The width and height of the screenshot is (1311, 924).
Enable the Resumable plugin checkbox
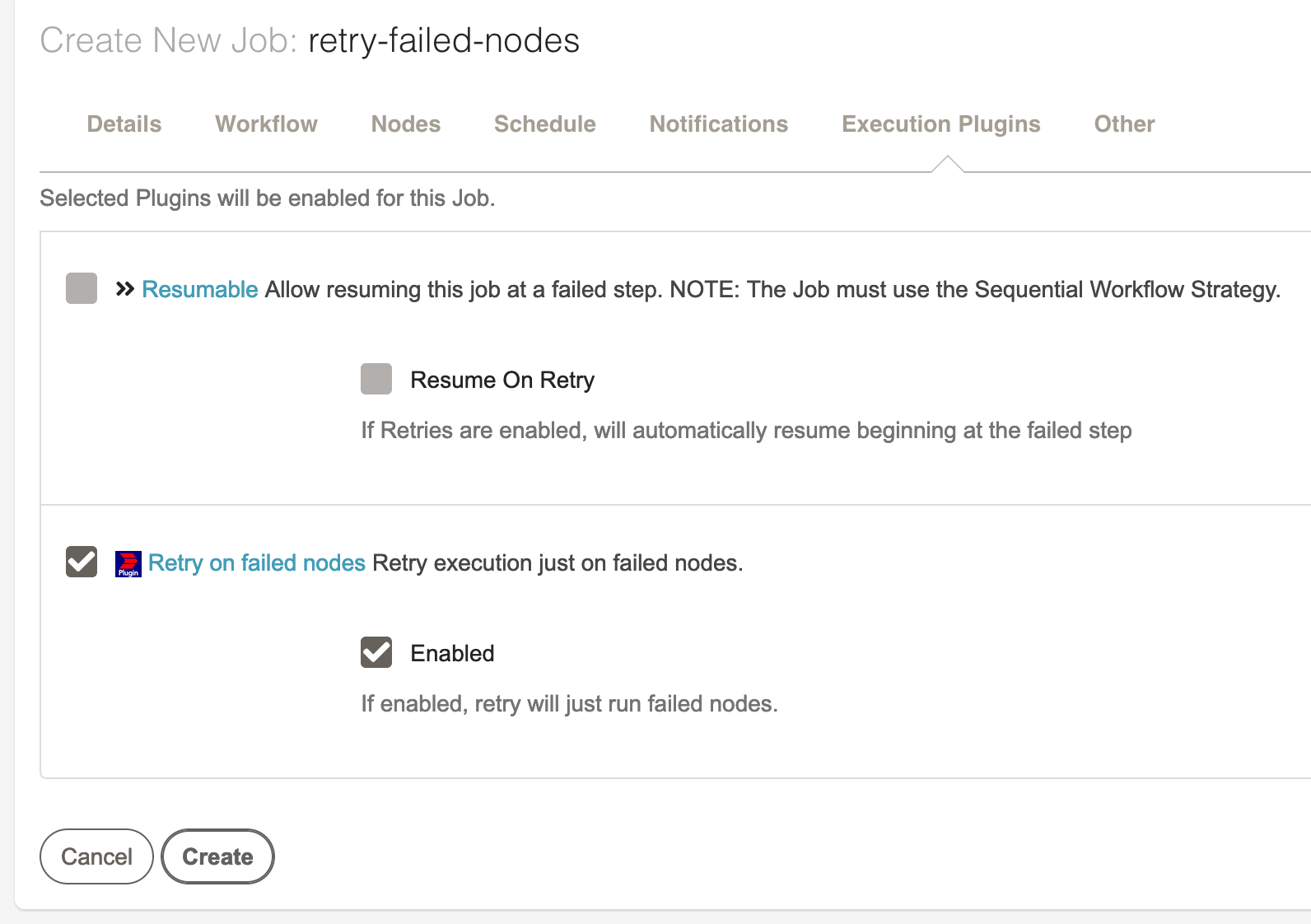point(82,288)
